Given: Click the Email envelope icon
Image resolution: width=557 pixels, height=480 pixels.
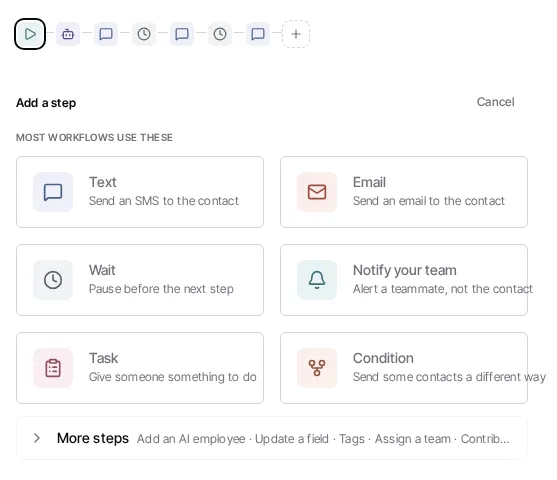Looking at the screenshot, I should [317, 192].
